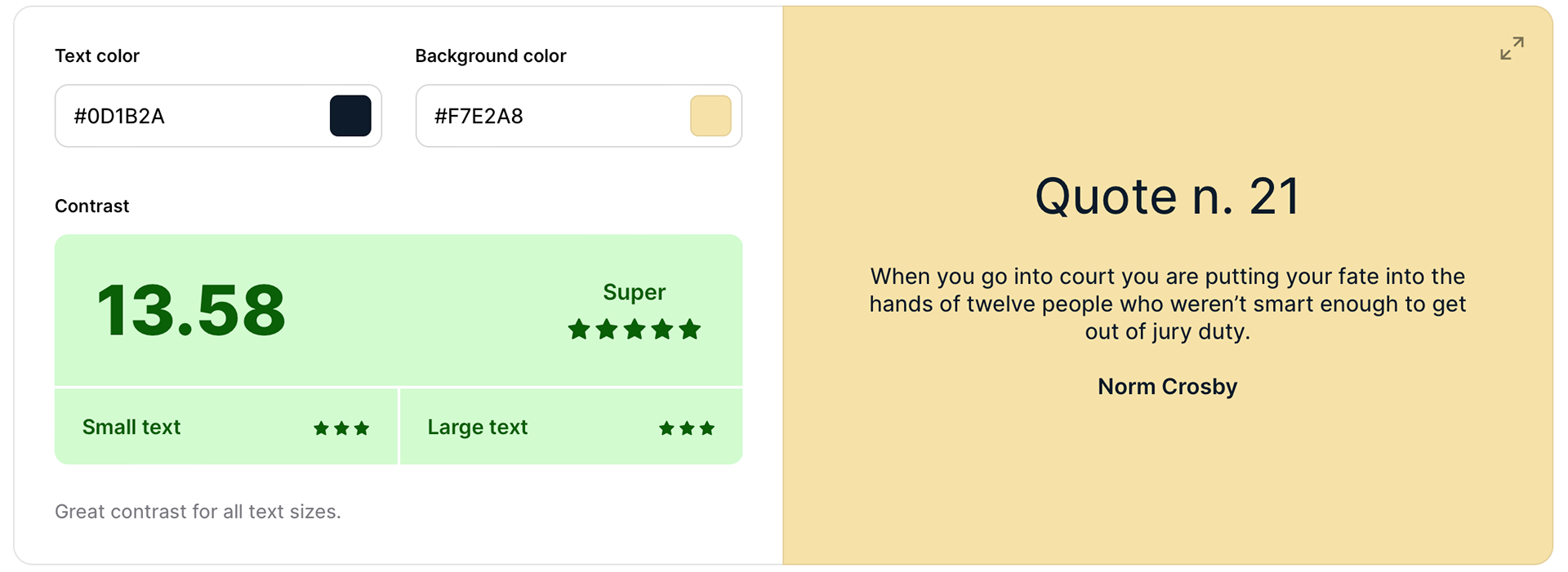The height and width of the screenshot is (572, 1568).
Task: Click the Super rating label
Action: click(635, 292)
